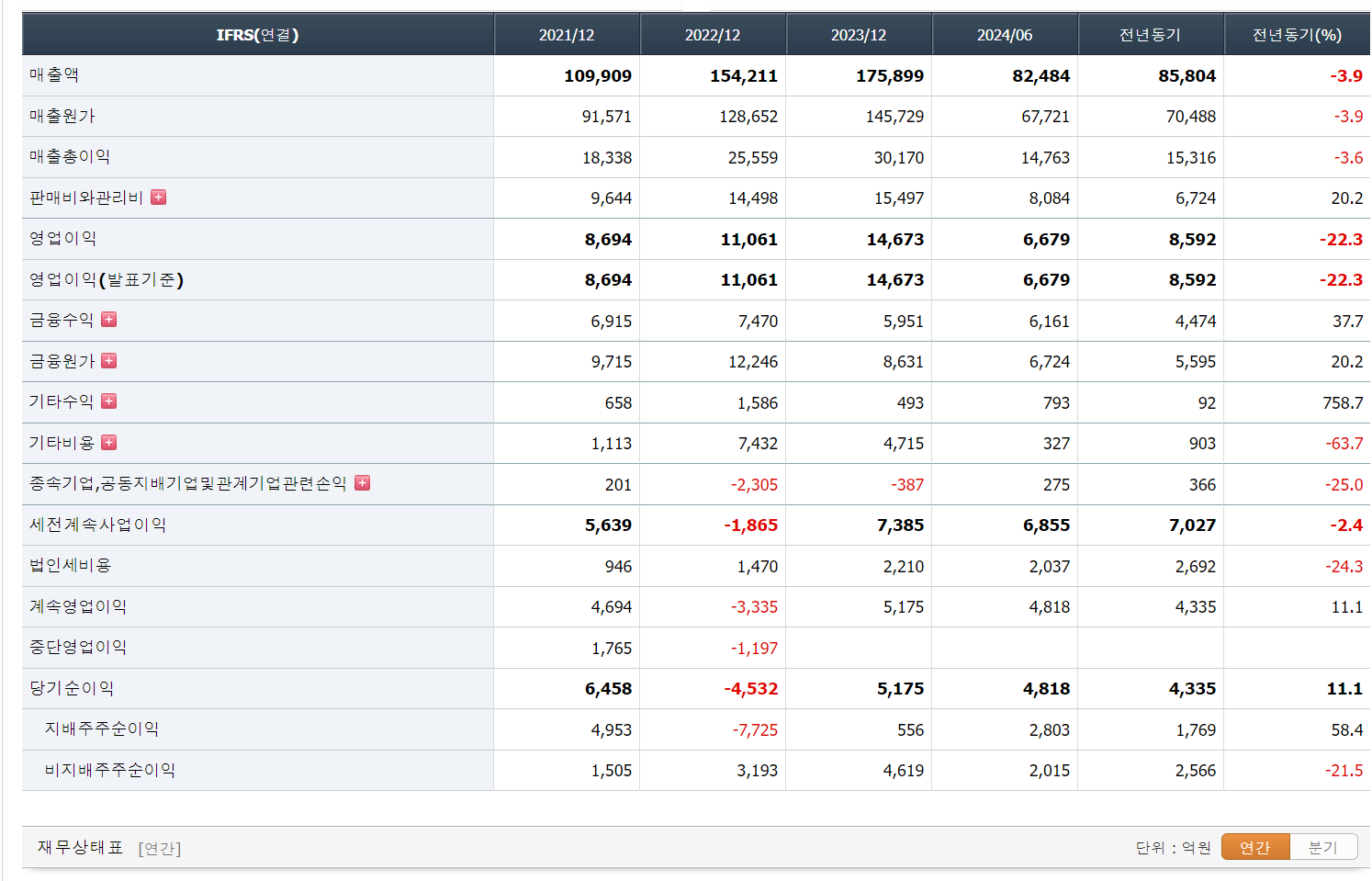Screen dimensions: 1372x881
Task: Click 지배주주순이익 percentage 58.4
Action: pos(1347,730)
